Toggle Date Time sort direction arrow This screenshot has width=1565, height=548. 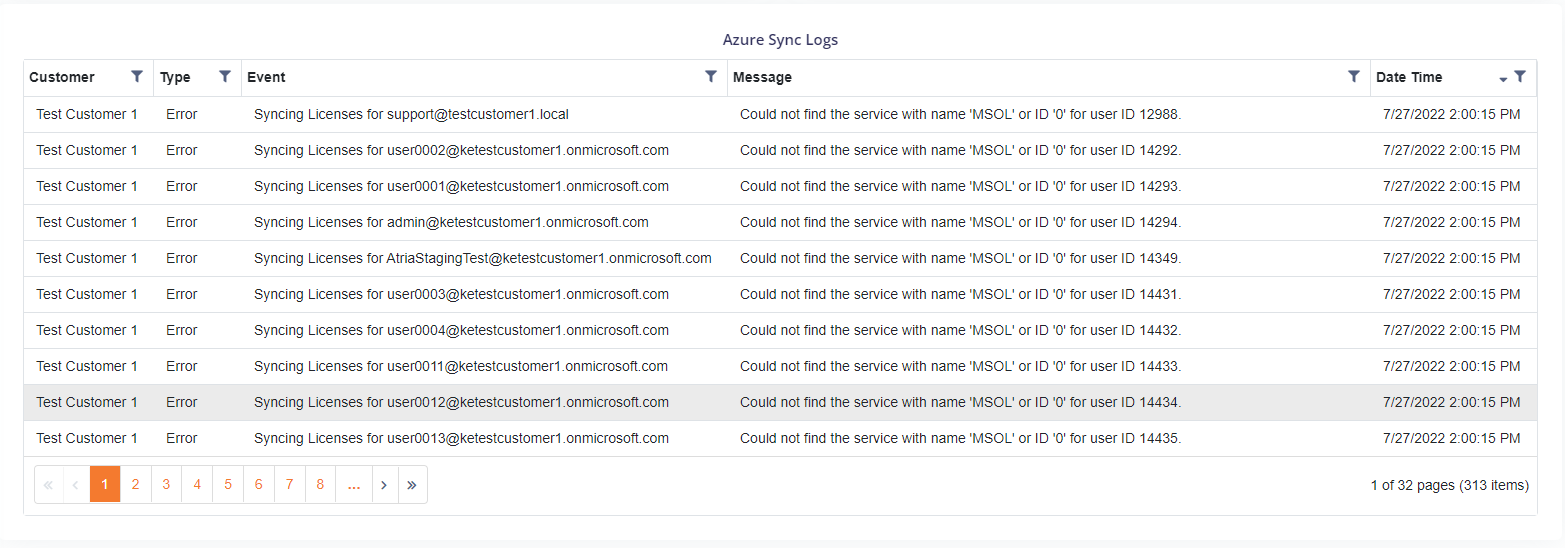[x=1503, y=79]
